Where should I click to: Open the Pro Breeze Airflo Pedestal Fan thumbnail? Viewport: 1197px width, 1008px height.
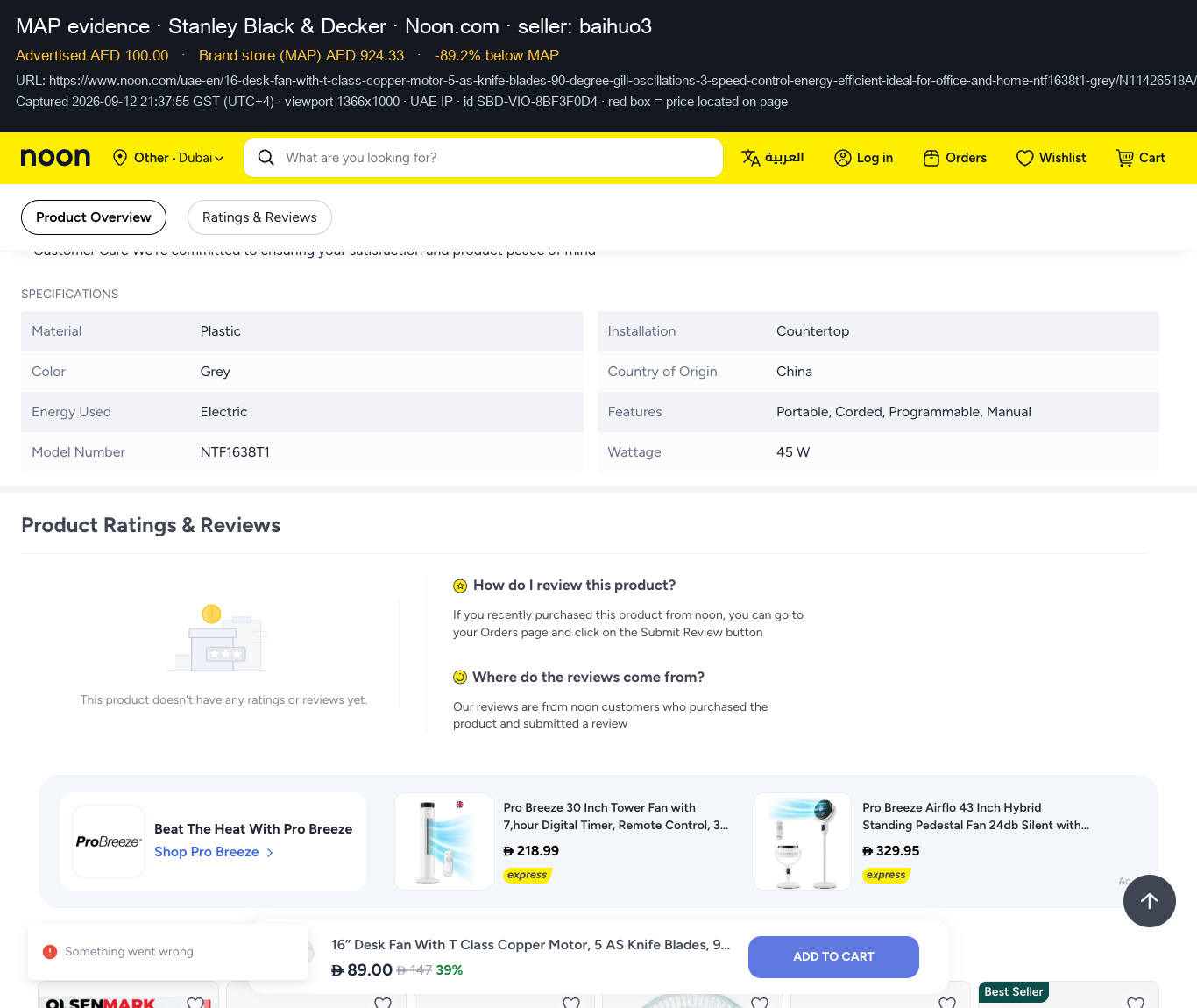[x=803, y=841]
